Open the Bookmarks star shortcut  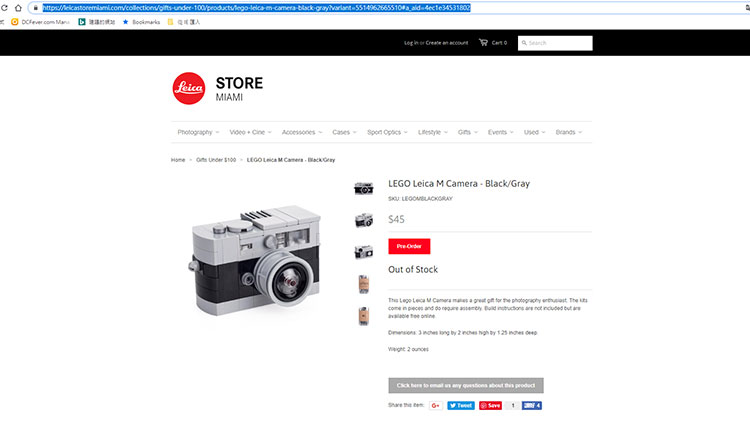141,22
